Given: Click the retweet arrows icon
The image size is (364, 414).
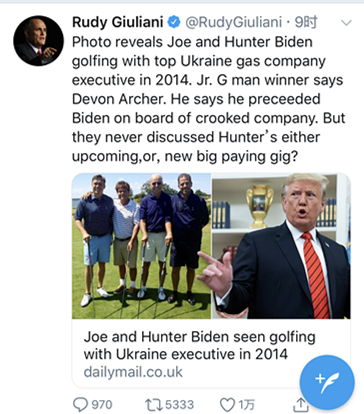Looking at the screenshot, I should [x=154, y=405].
